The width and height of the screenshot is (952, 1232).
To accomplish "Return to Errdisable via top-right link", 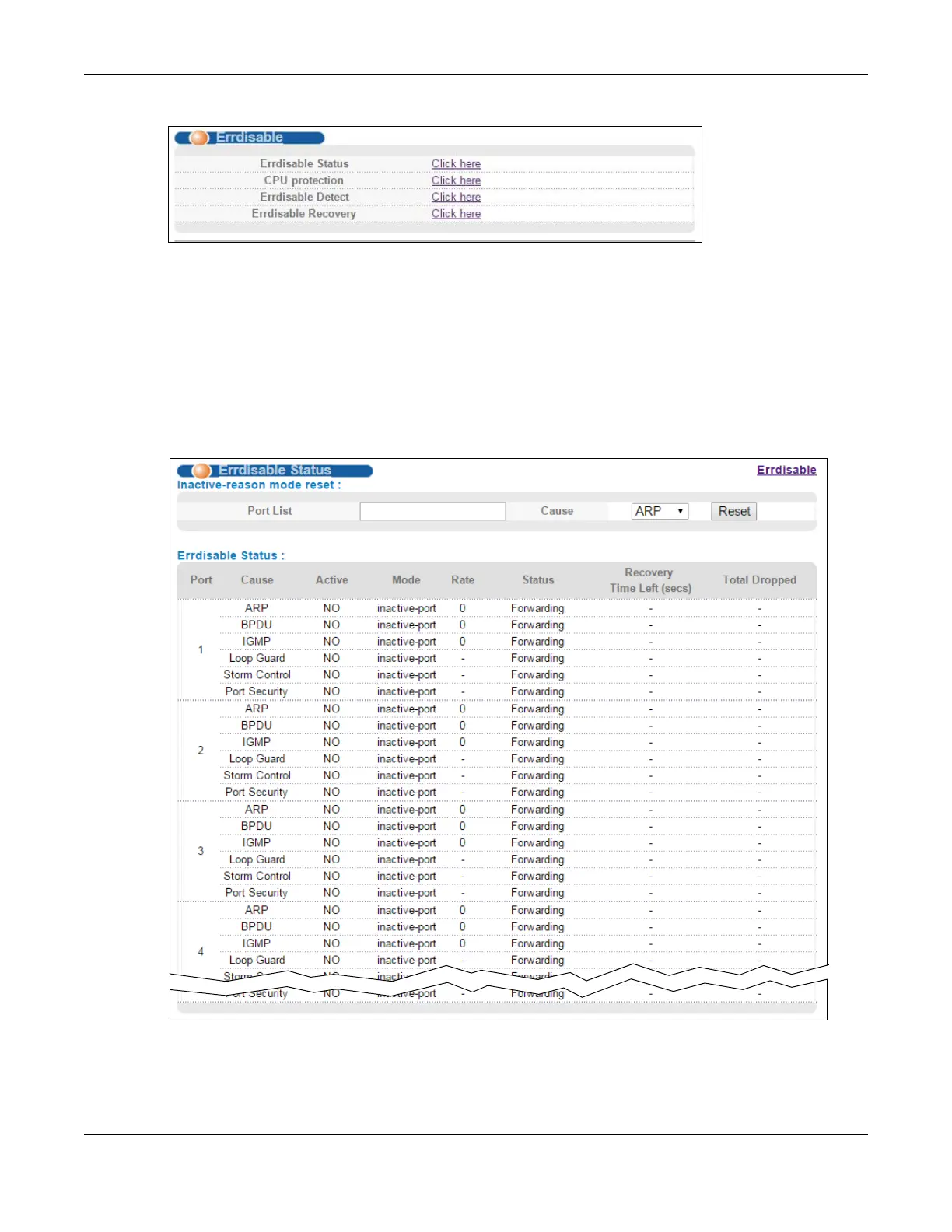I will (x=786, y=470).
